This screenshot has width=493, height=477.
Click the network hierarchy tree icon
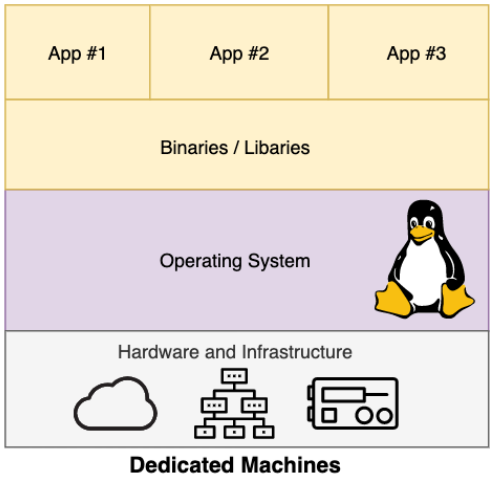point(234,403)
